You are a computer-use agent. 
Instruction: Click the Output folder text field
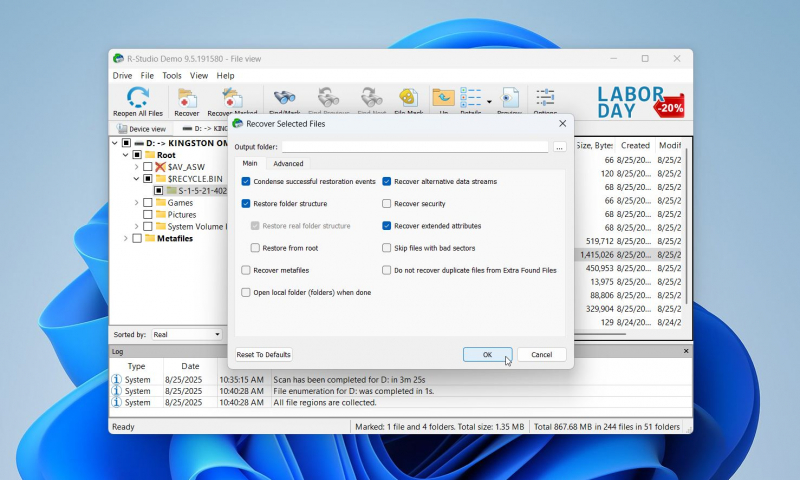(x=415, y=147)
